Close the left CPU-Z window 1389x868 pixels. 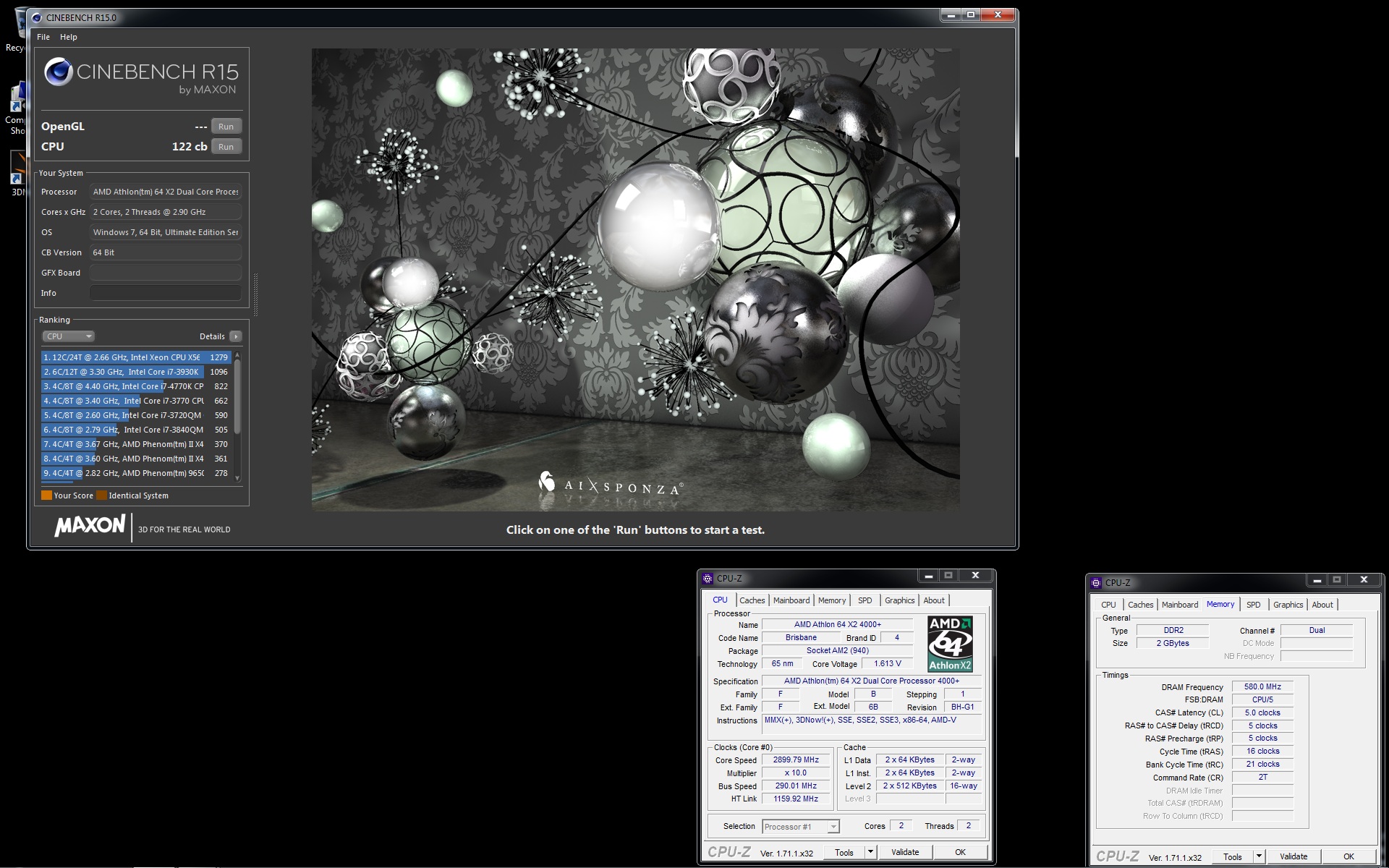[x=975, y=576]
